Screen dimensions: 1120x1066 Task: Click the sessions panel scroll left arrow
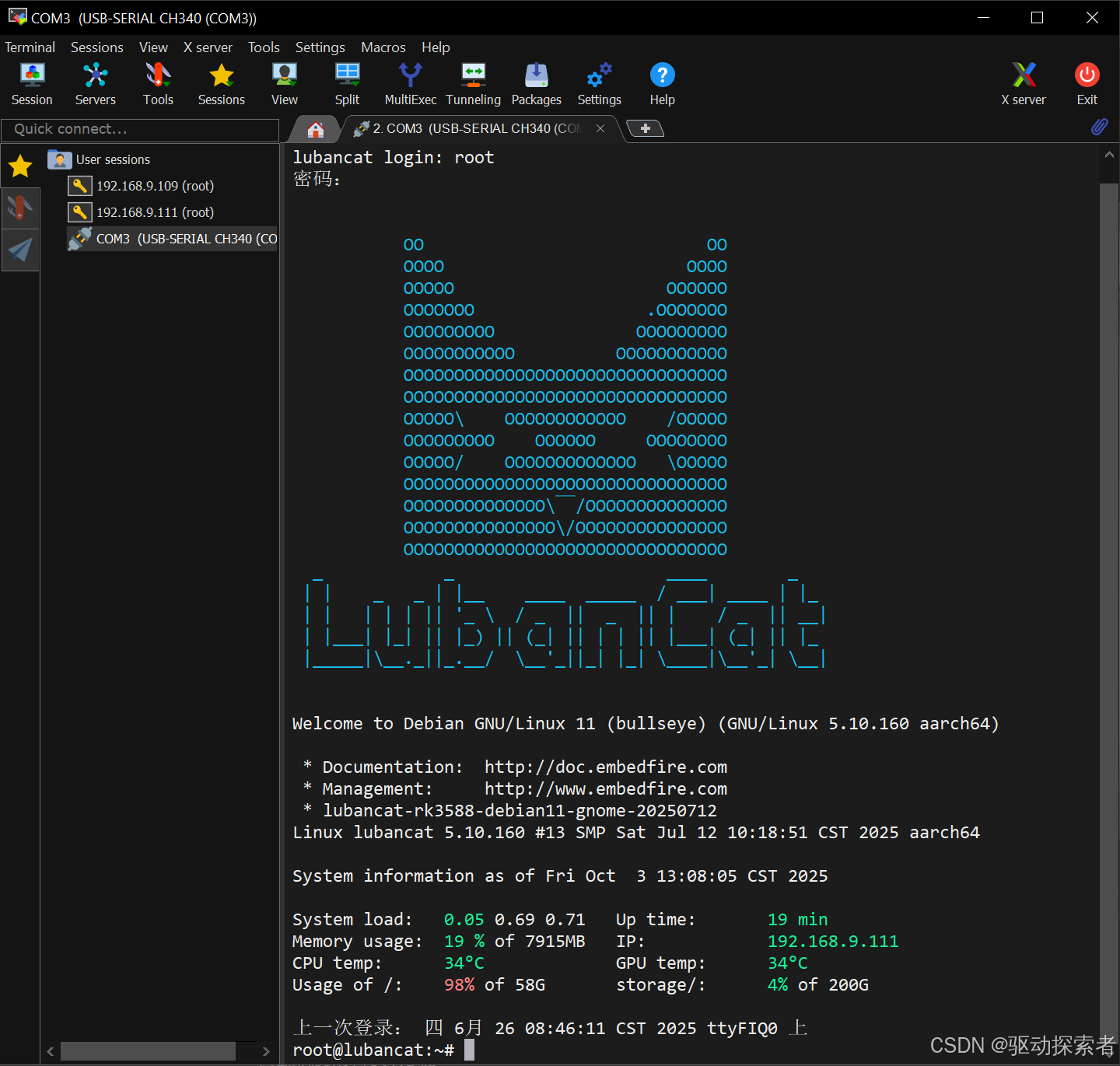point(51,1051)
